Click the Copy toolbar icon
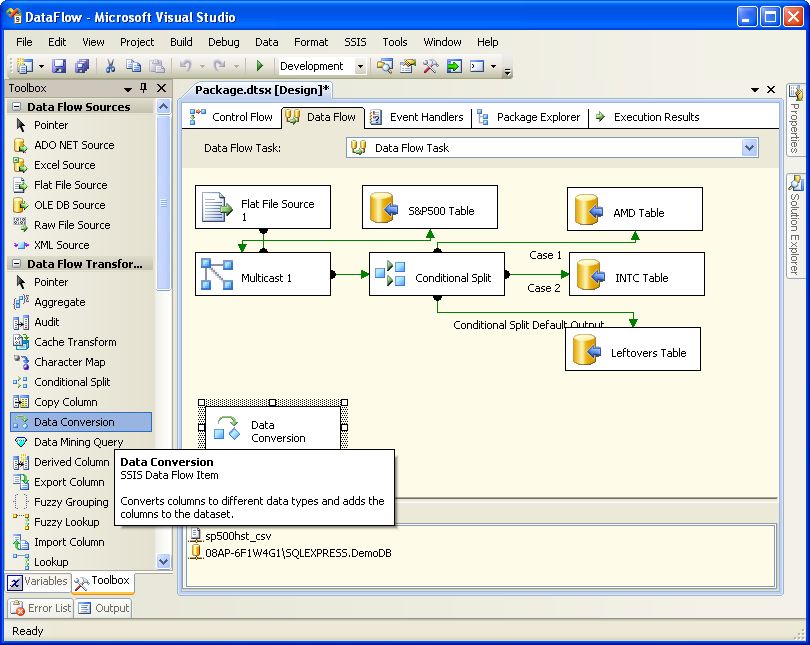This screenshot has height=645, width=810. point(133,66)
